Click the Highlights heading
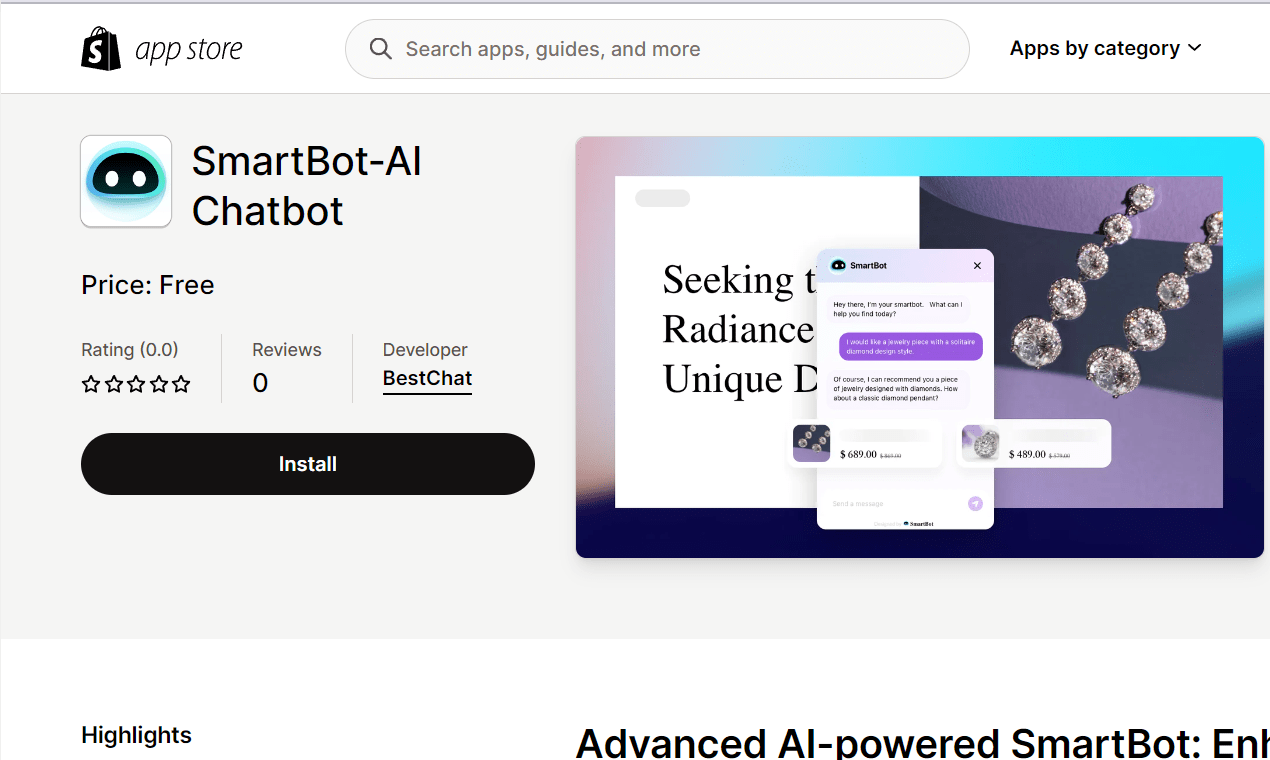1270x760 pixels. coord(136,735)
